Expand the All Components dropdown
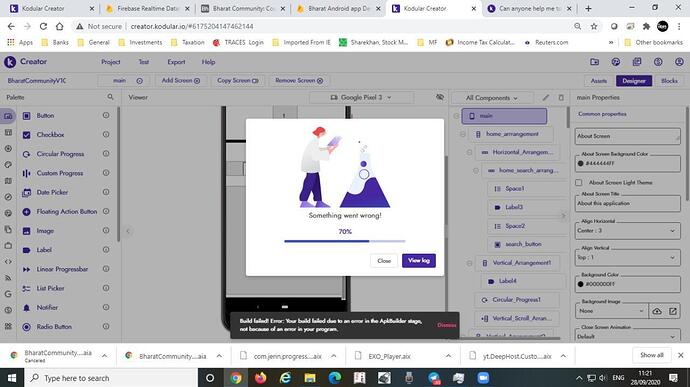 click(492, 98)
